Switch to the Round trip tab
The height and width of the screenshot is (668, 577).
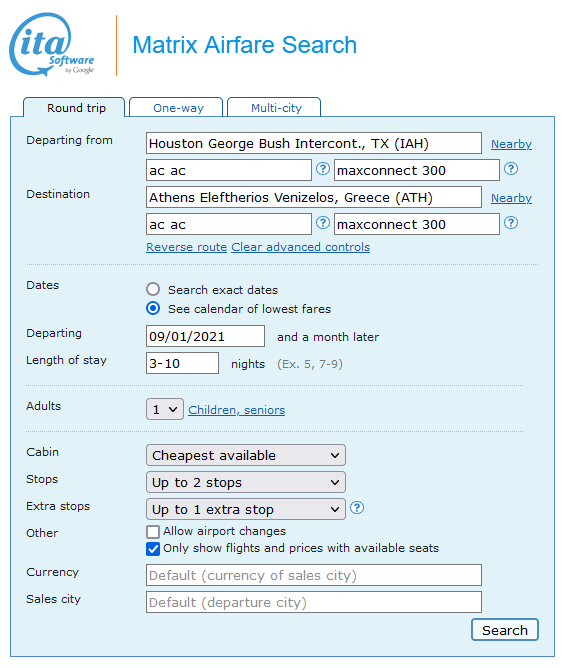[x=74, y=107]
